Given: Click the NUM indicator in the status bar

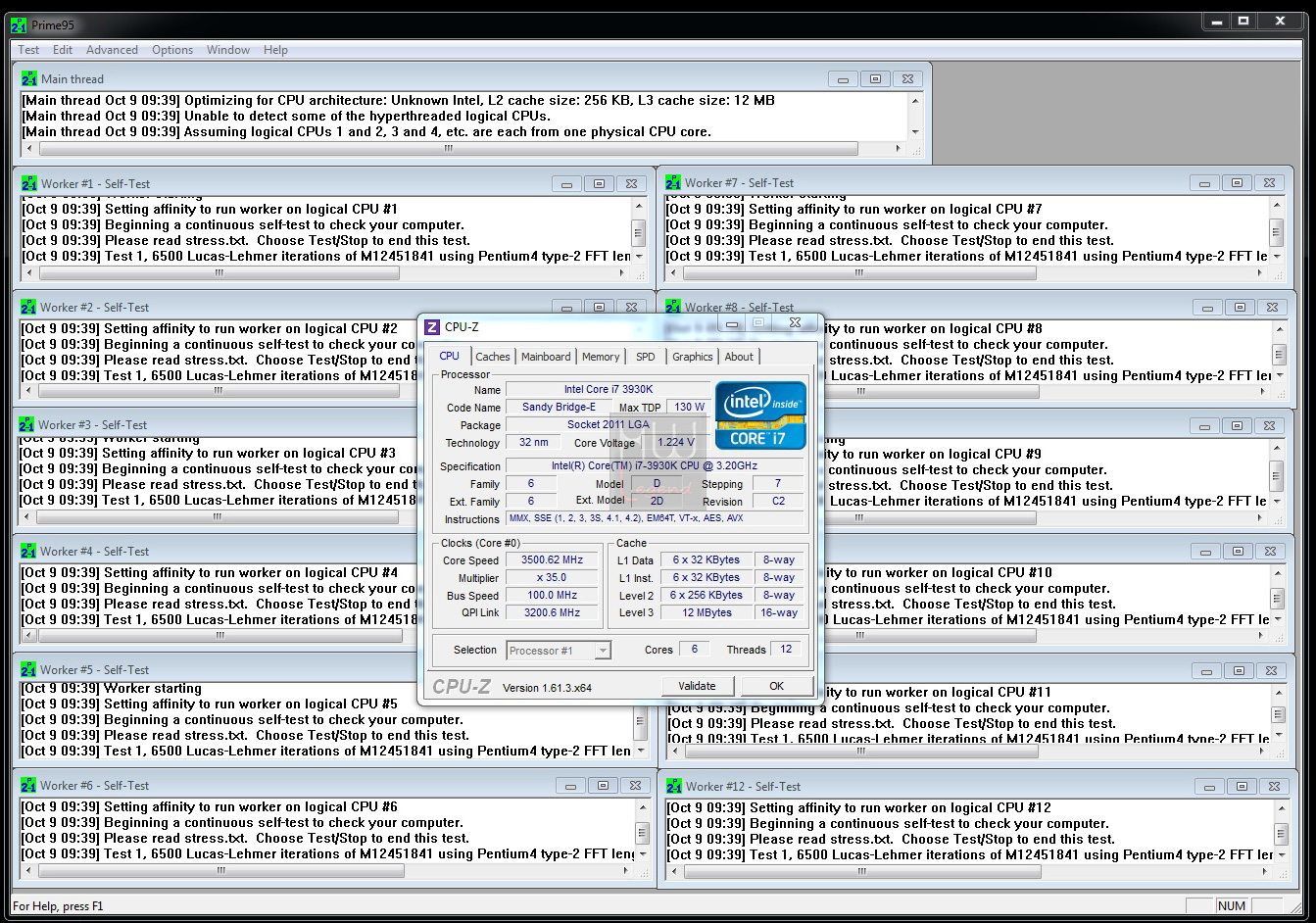Looking at the screenshot, I should pyautogui.click(x=1232, y=905).
